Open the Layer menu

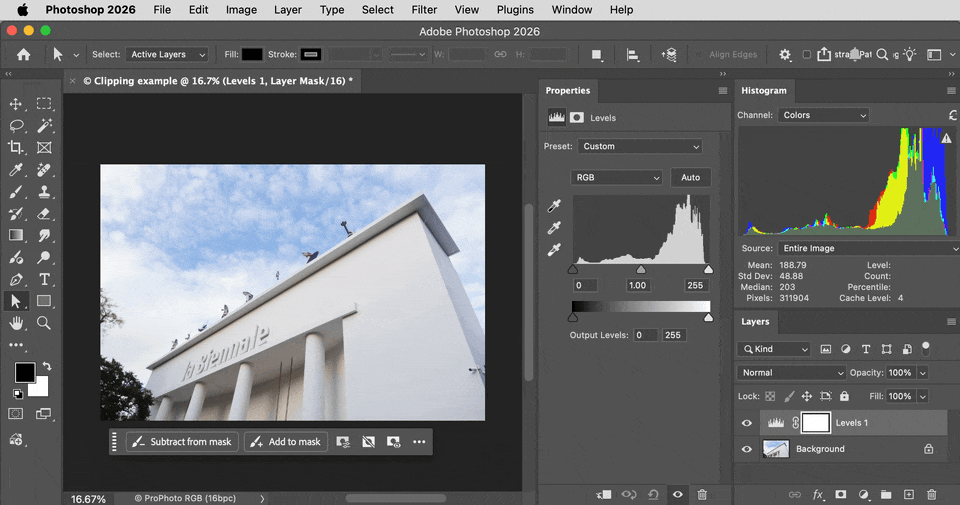pyautogui.click(x=288, y=10)
